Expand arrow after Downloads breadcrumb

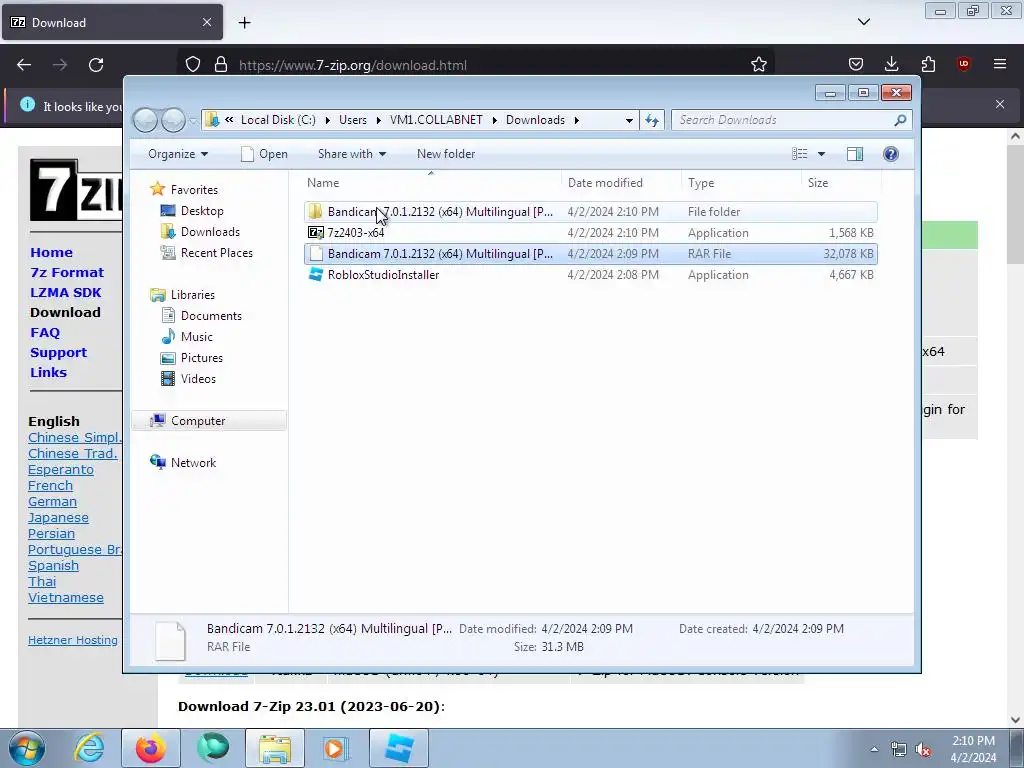(x=577, y=120)
